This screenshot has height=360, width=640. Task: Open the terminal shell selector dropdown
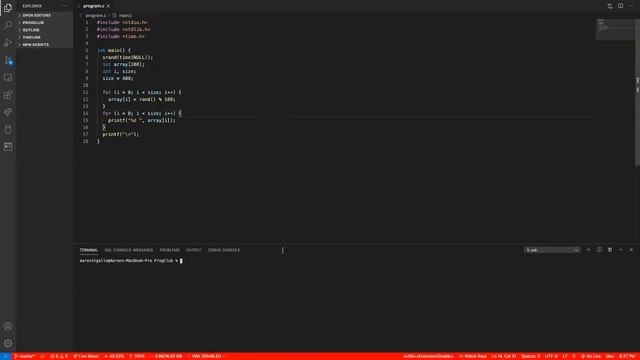[552, 250]
